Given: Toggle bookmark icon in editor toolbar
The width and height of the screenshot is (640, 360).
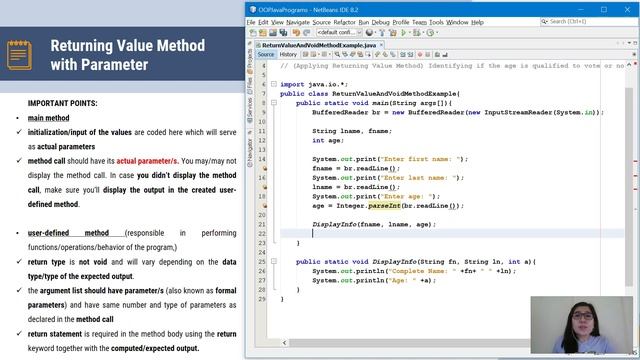Looking at the screenshot, I should 393,54.
